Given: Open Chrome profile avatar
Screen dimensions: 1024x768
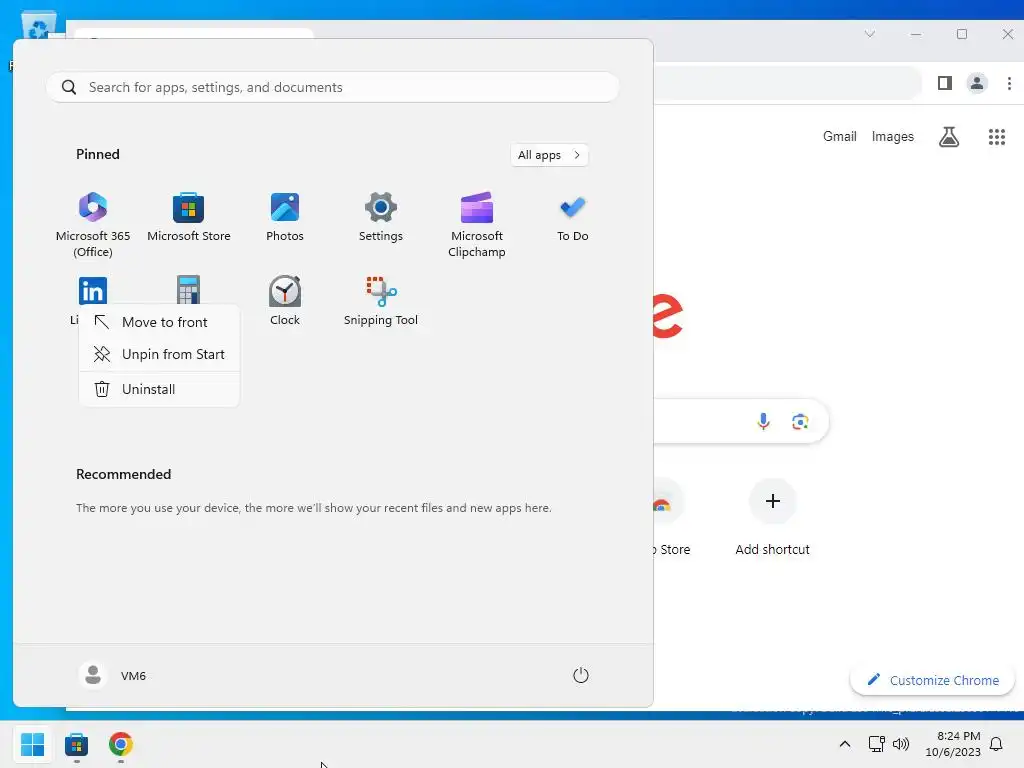Looking at the screenshot, I should pos(977,83).
